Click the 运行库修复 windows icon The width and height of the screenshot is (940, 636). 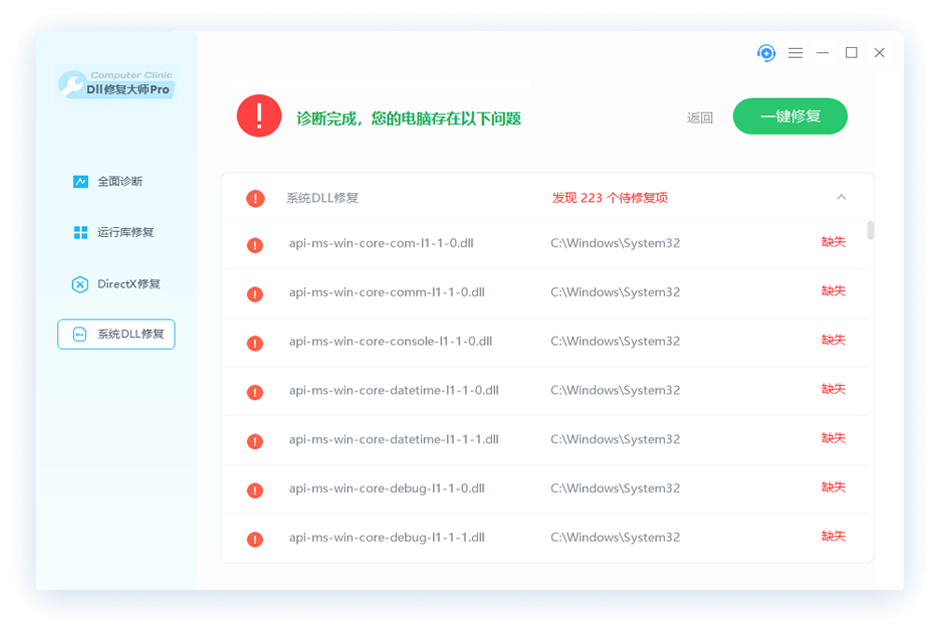tap(81, 233)
